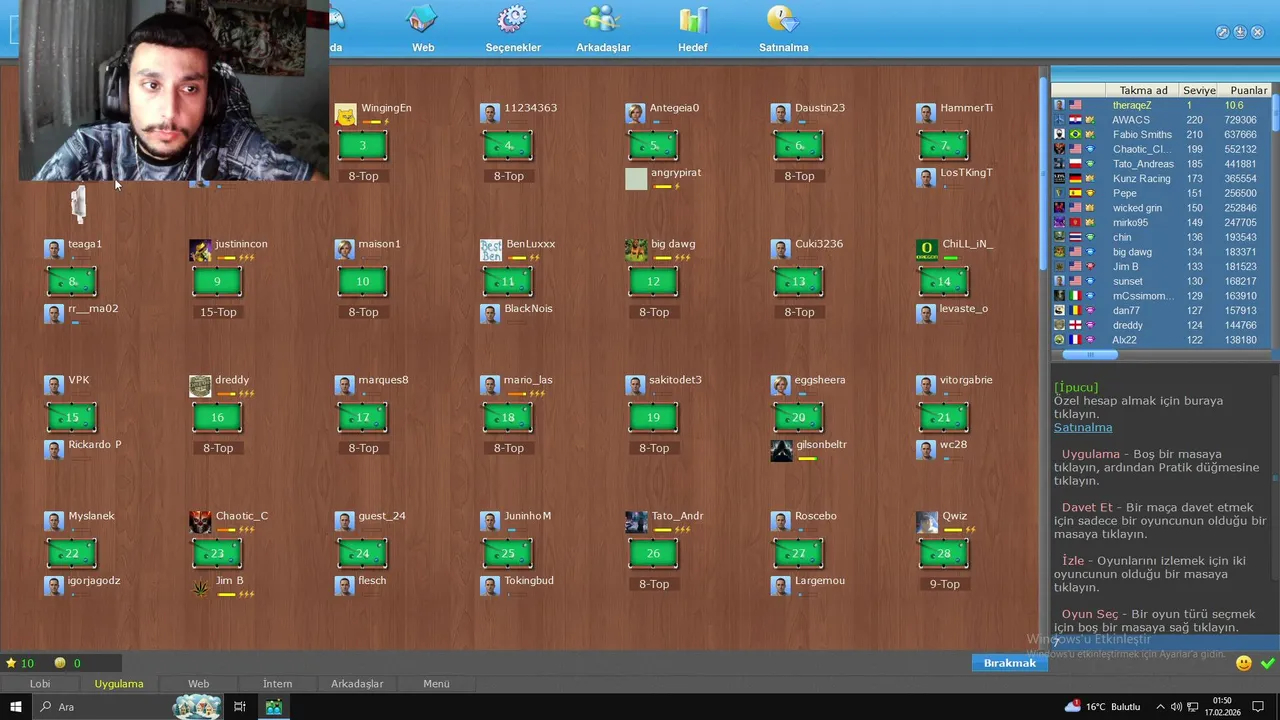Click the 15-Top label under table 9
The image size is (1280, 720).
(218, 312)
